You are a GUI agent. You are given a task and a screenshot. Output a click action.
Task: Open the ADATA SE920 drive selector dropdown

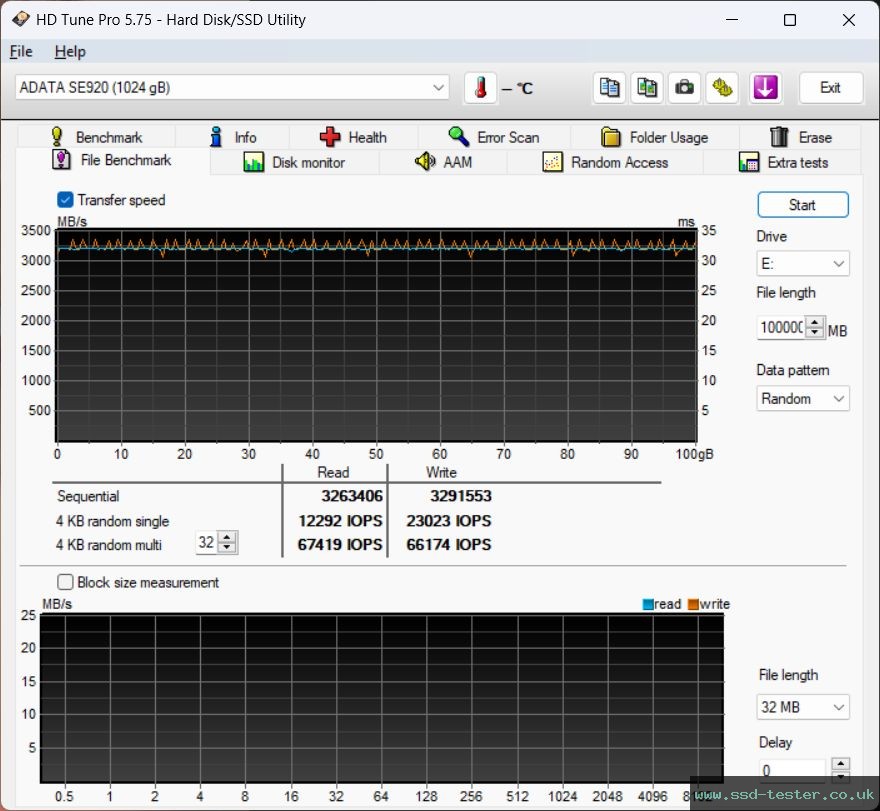click(232, 88)
